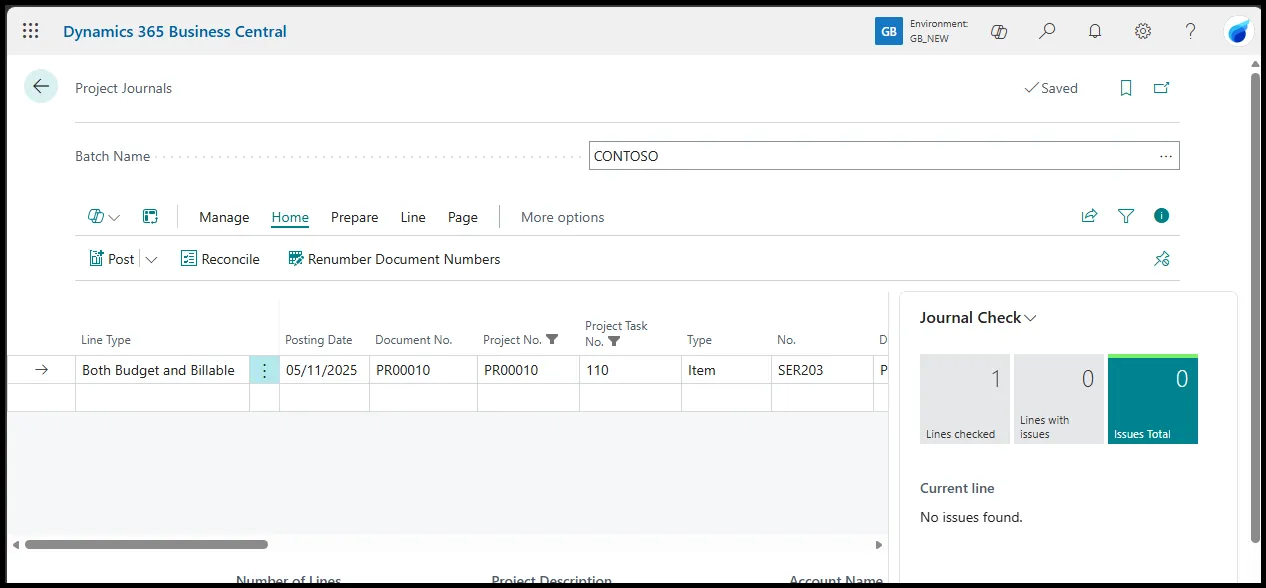Click the 05/11/2025 posting date cell
The image size is (1266, 588).
click(324, 370)
